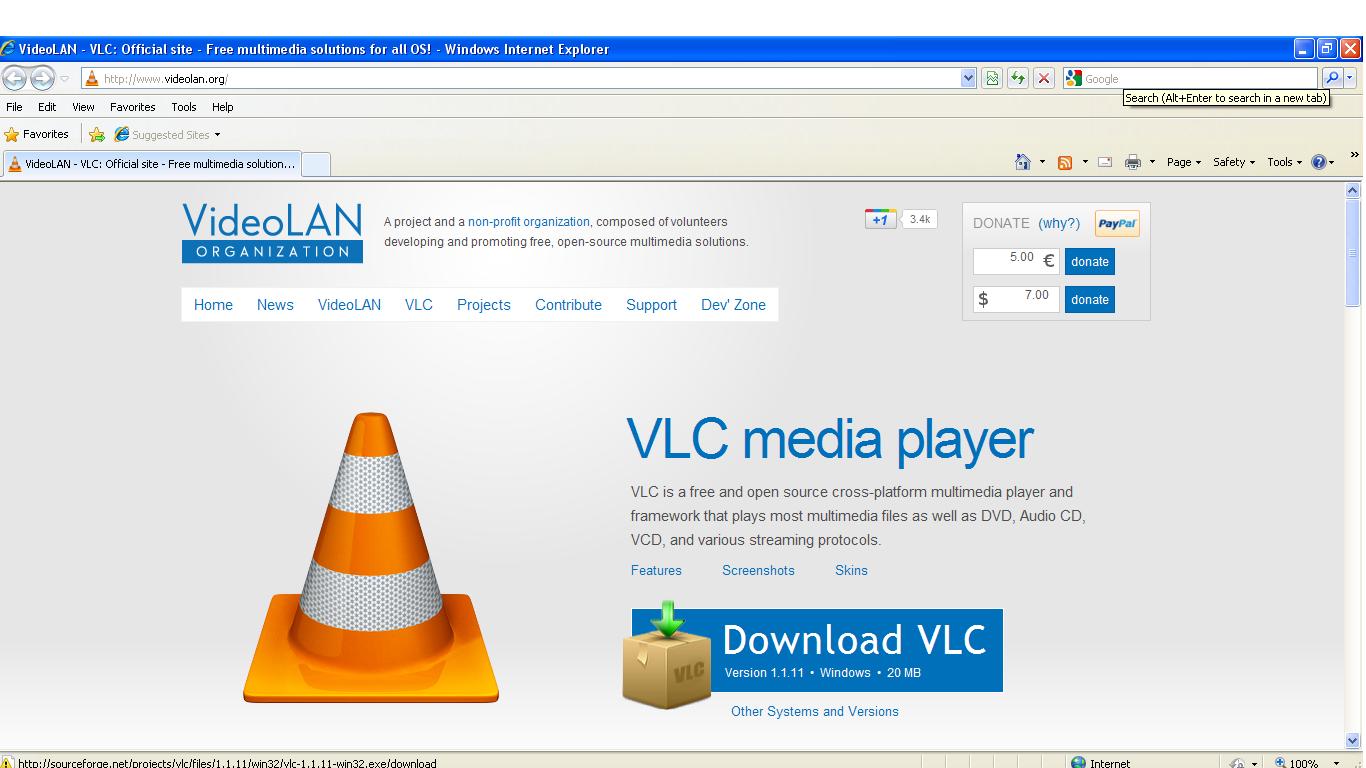The height and width of the screenshot is (768, 1366).
Task: Open Support in site navigation
Action: (651, 305)
